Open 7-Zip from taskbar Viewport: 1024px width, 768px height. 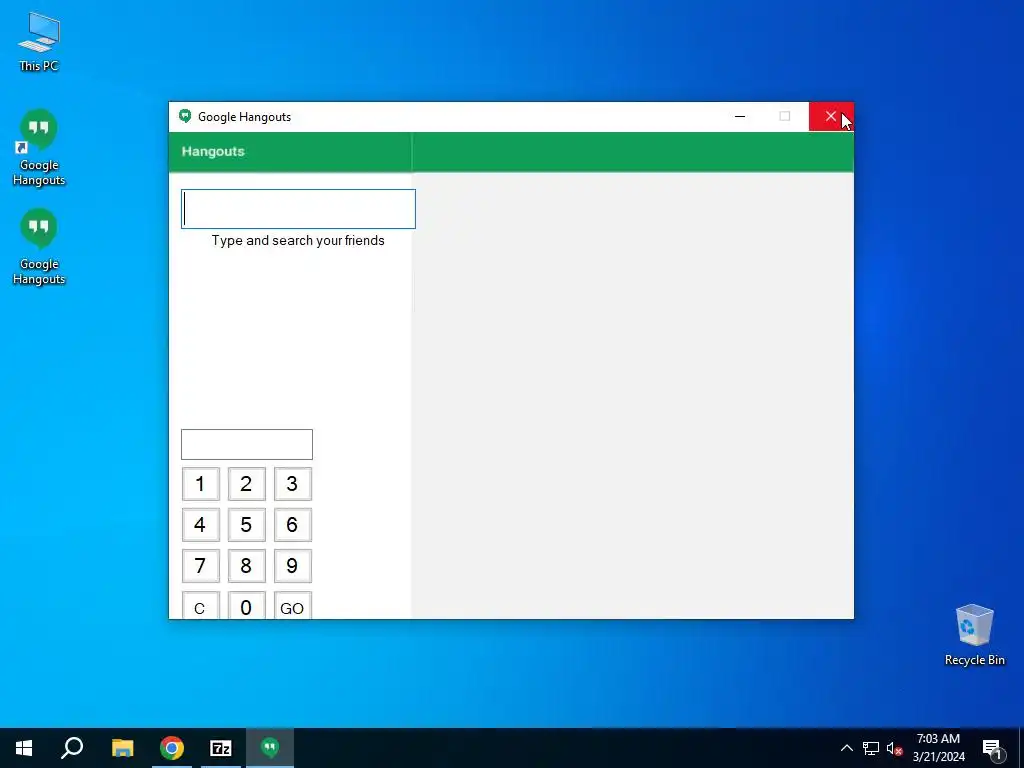tap(221, 748)
